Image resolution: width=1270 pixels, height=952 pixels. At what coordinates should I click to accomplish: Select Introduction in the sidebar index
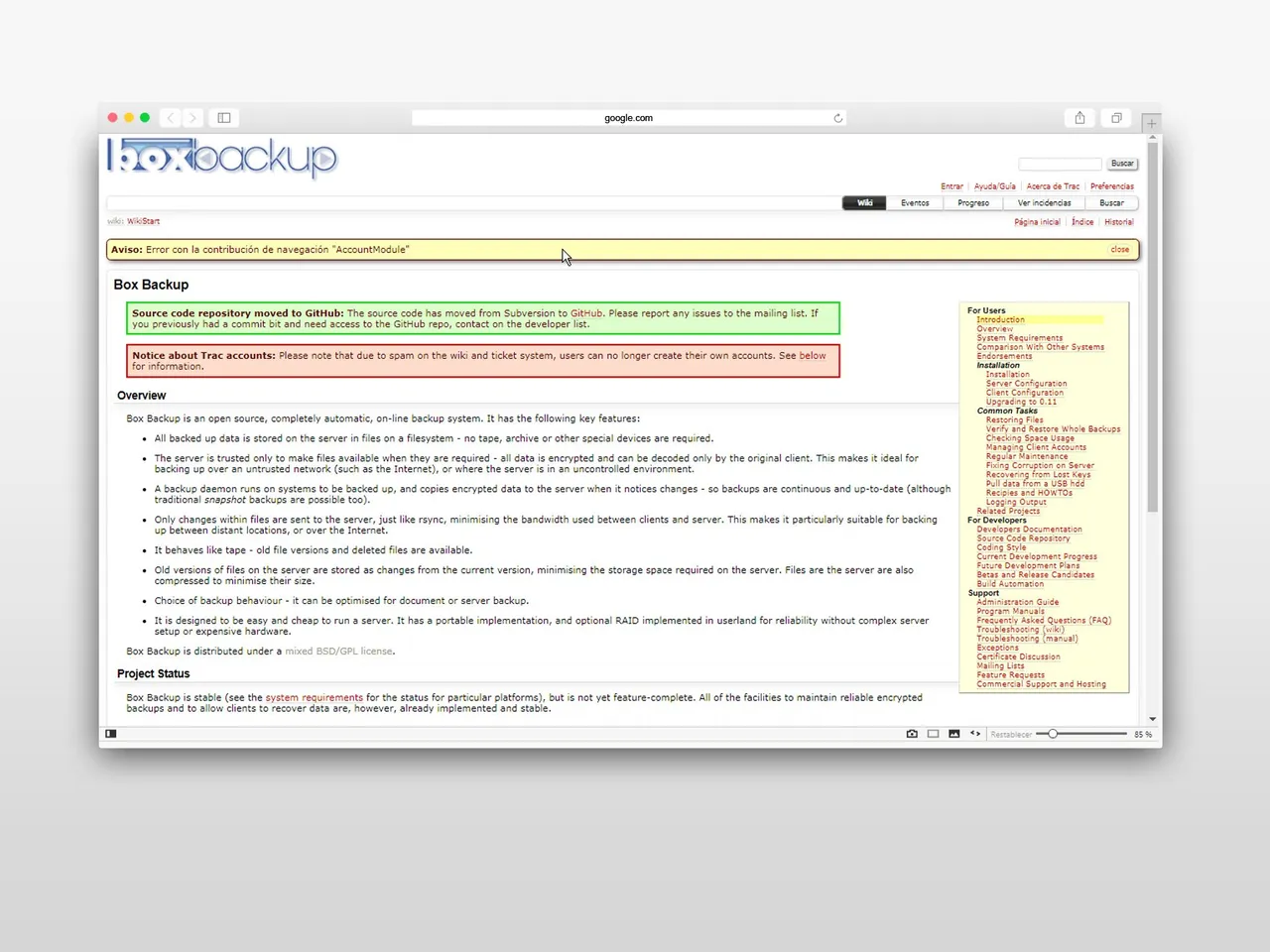(x=1000, y=320)
